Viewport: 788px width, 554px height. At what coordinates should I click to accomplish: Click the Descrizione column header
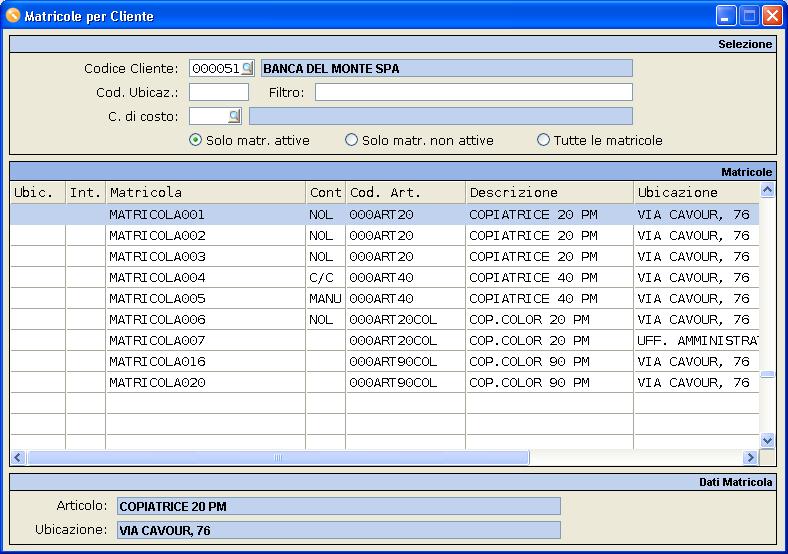pyautogui.click(x=549, y=193)
